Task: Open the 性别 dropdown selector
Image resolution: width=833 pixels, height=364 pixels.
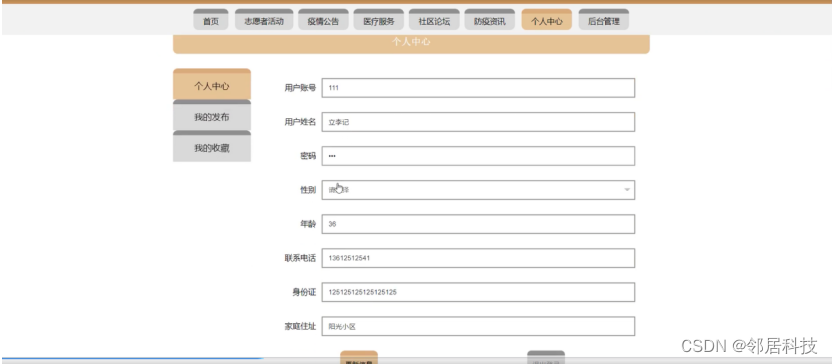Action: tap(478, 190)
